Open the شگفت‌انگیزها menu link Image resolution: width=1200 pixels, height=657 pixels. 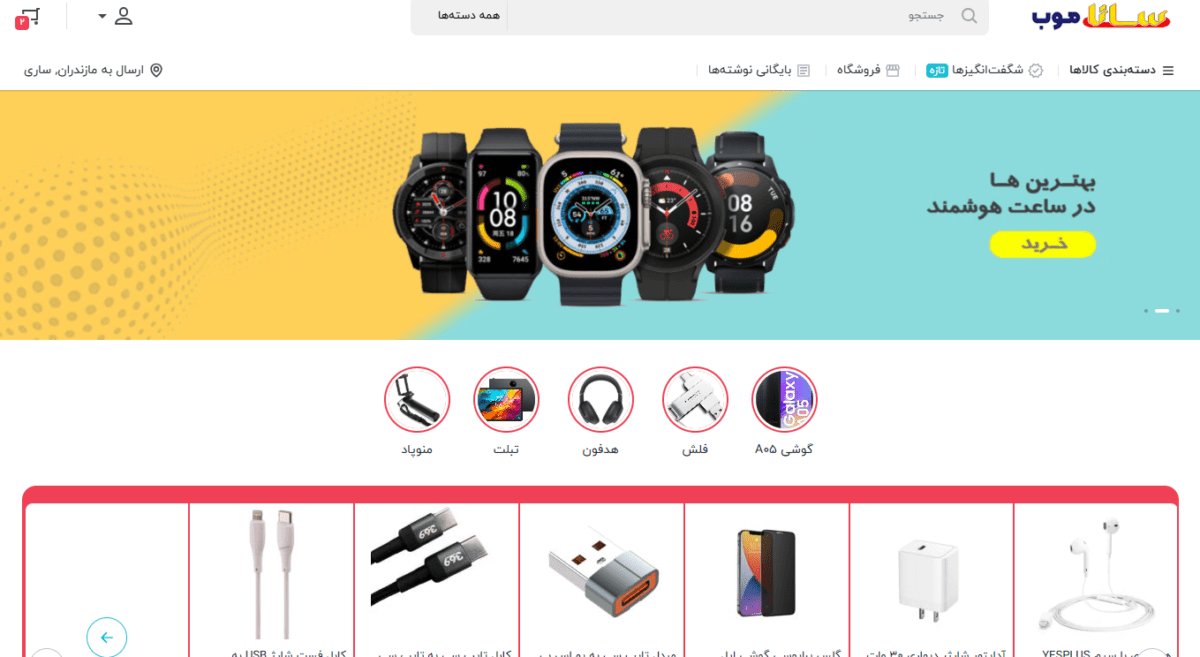click(x=985, y=70)
